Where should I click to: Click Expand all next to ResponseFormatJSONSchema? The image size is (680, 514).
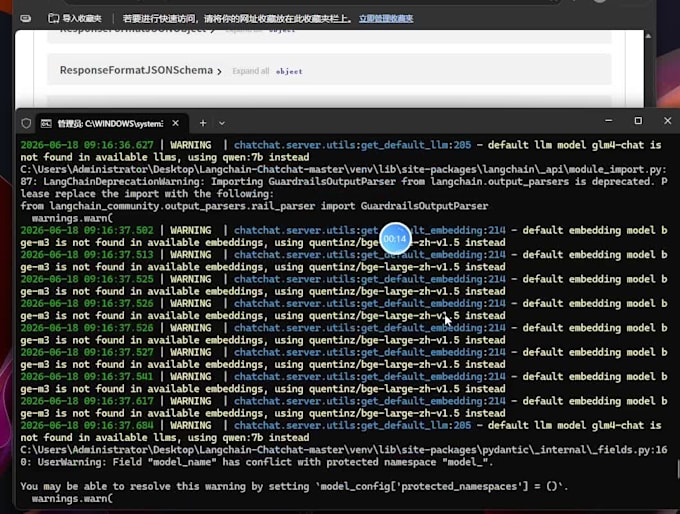(x=251, y=71)
